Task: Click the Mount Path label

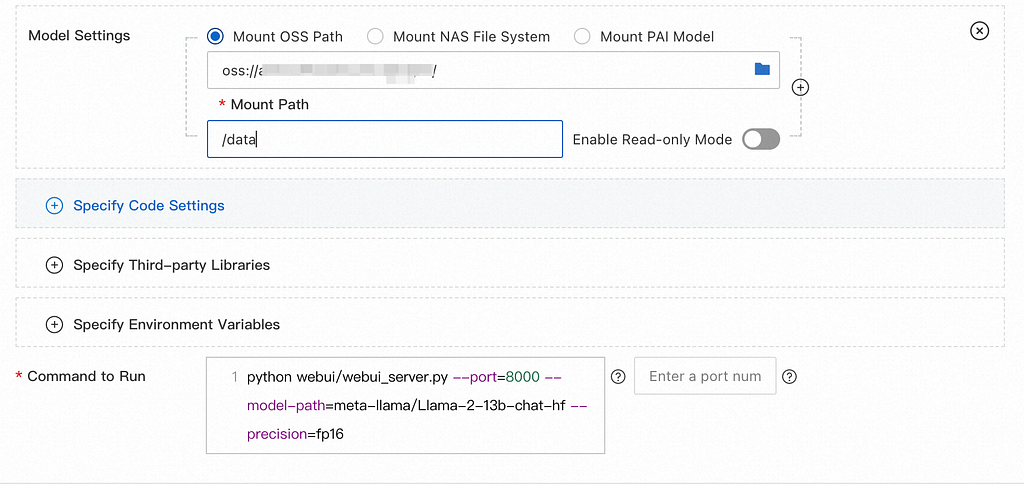Action: coord(269,104)
